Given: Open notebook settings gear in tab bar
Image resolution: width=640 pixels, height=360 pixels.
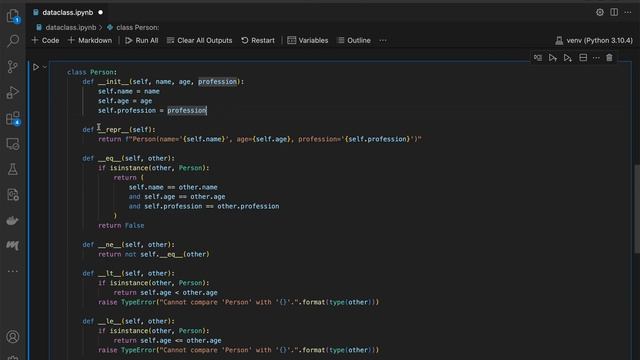Looking at the screenshot, I should click(600, 12).
